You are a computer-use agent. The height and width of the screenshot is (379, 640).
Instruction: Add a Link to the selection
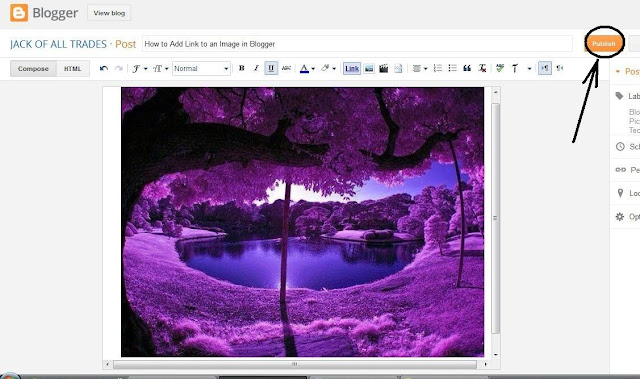[x=352, y=69]
